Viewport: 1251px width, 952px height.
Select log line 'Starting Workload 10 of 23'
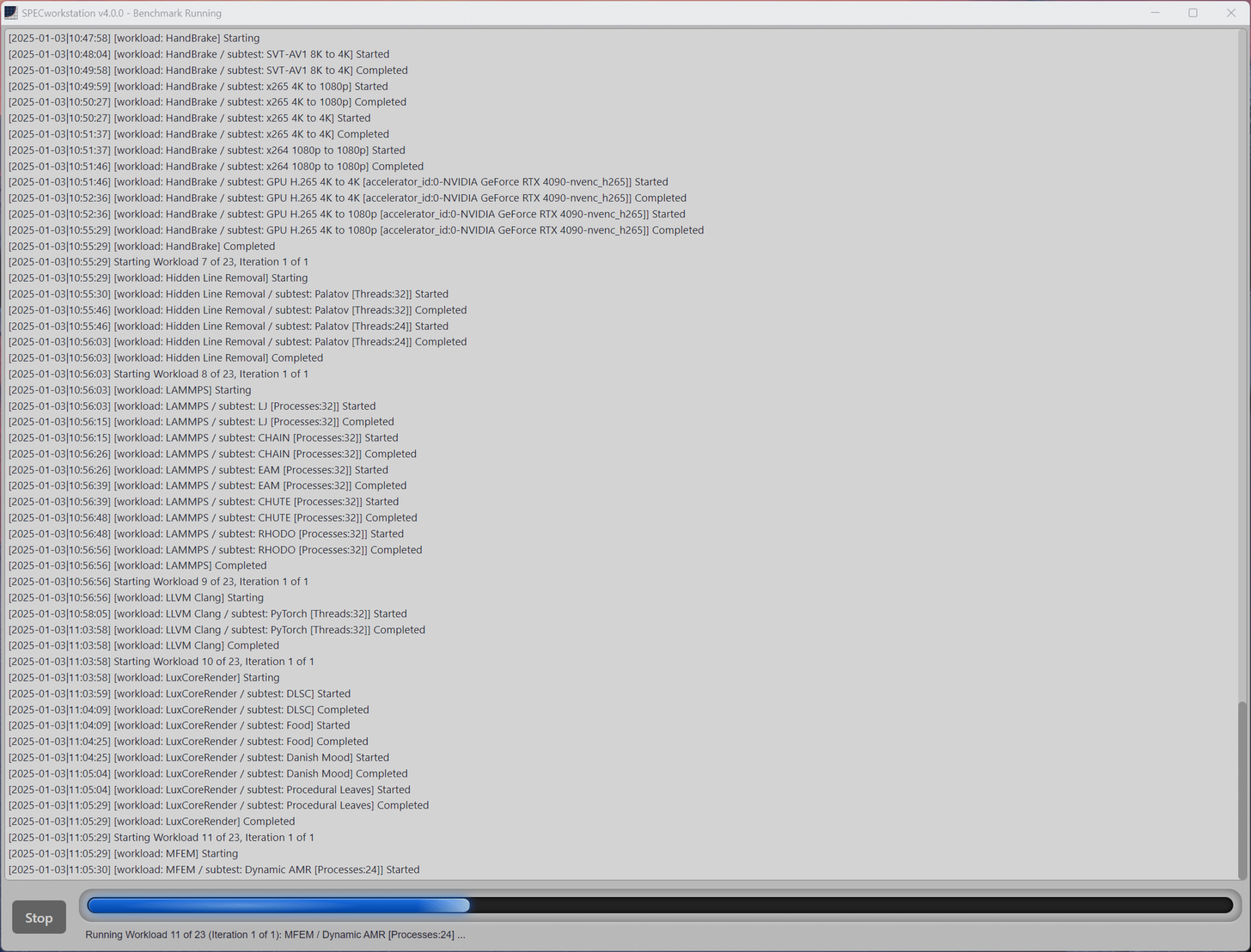pos(161,661)
